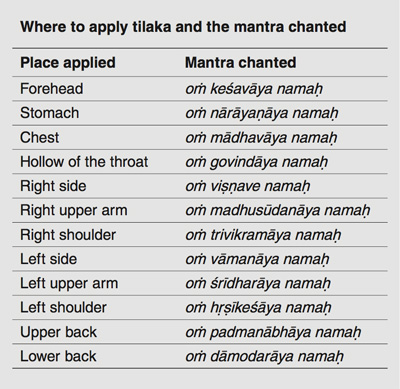Image resolution: width=400 pixels, height=389 pixels.
Task: Select the 'Mantra chanted' column header
Action: click(x=240, y=63)
